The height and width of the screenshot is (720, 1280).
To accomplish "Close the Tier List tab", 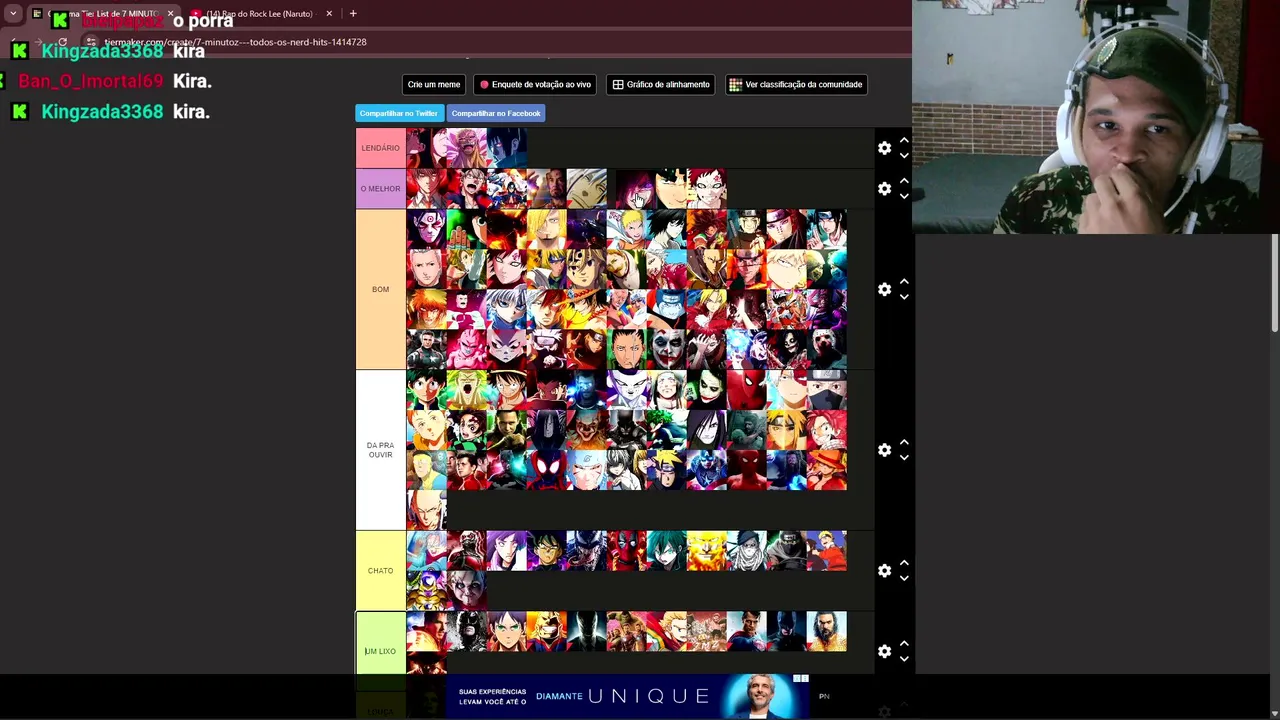I will pyautogui.click(x=170, y=13).
